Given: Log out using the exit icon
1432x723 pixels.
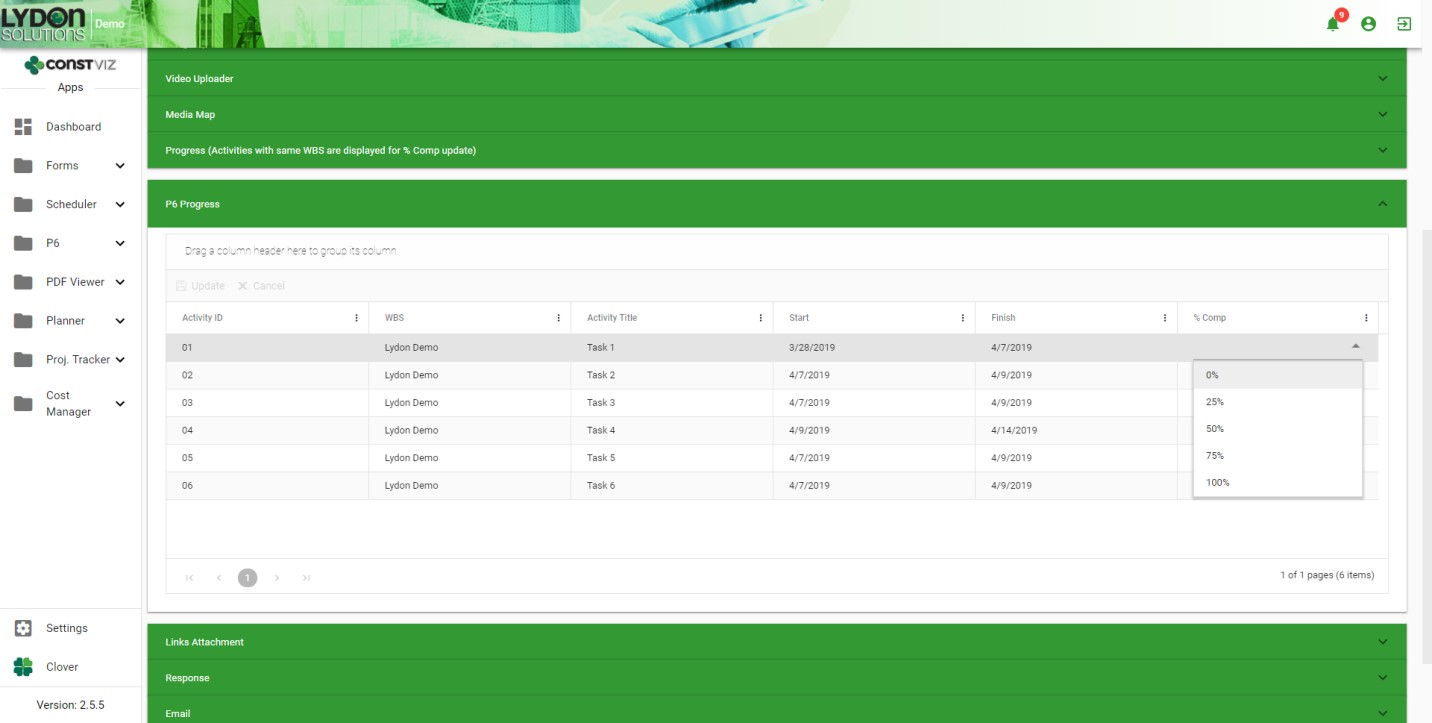Looking at the screenshot, I should pos(1404,23).
